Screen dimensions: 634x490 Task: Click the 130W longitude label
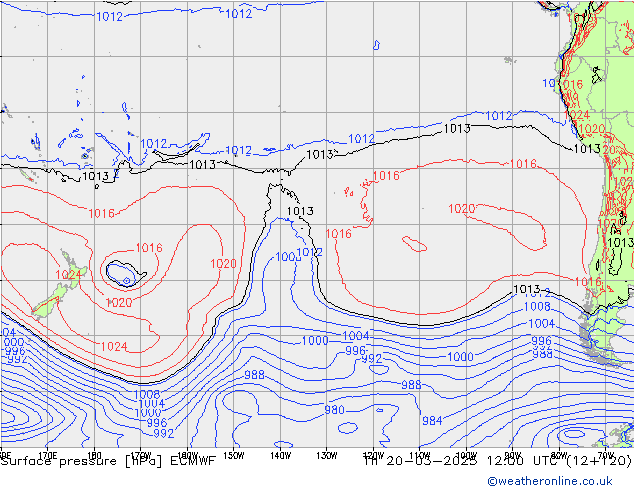(327, 456)
